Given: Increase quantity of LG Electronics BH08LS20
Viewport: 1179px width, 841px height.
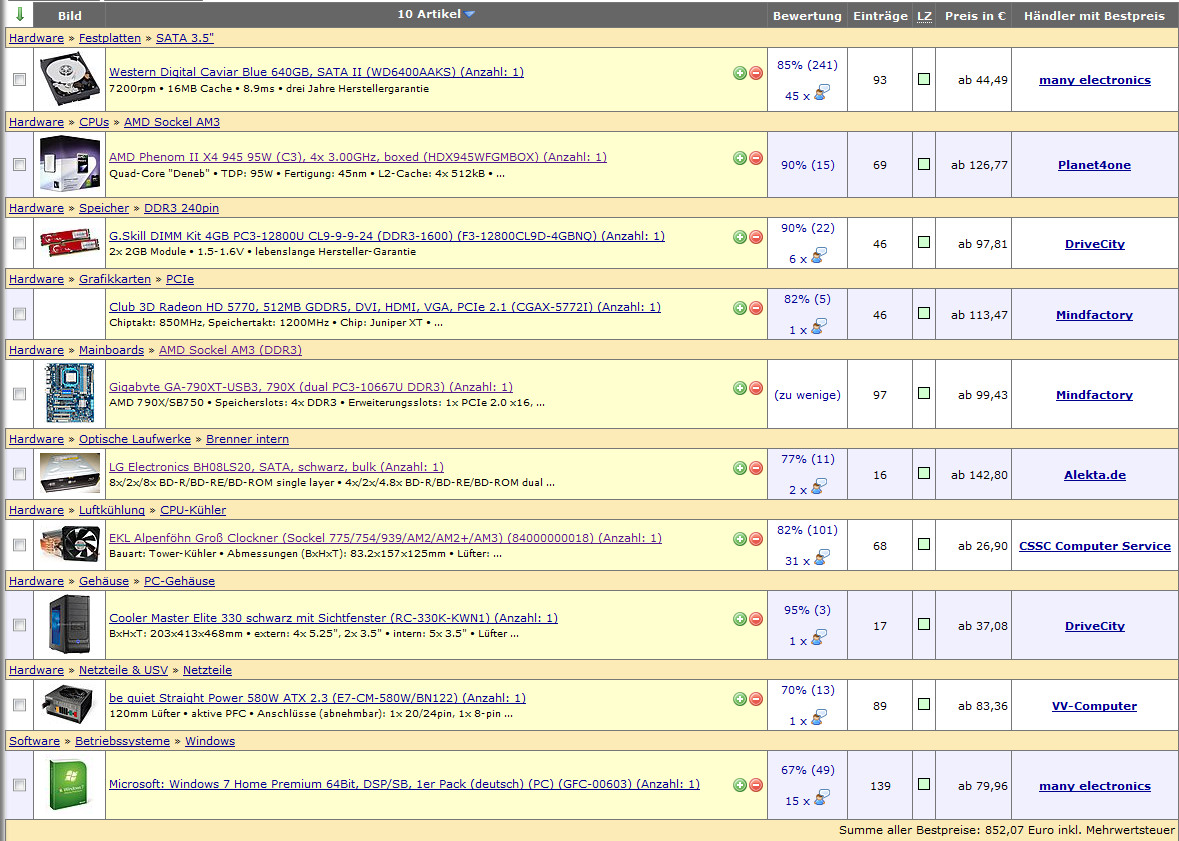Looking at the screenshot, I should tap(740, 468).
